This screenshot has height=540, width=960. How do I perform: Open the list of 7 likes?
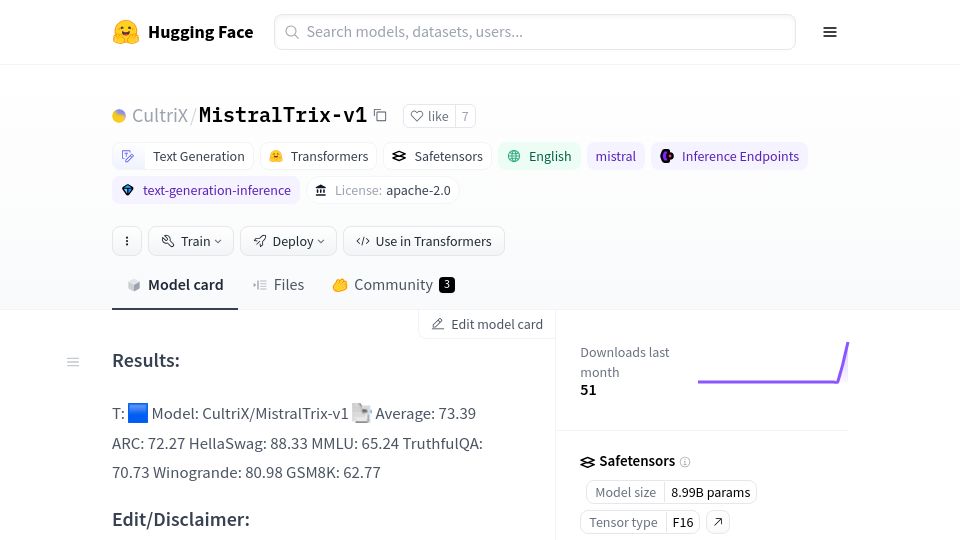tap(465, 116)
